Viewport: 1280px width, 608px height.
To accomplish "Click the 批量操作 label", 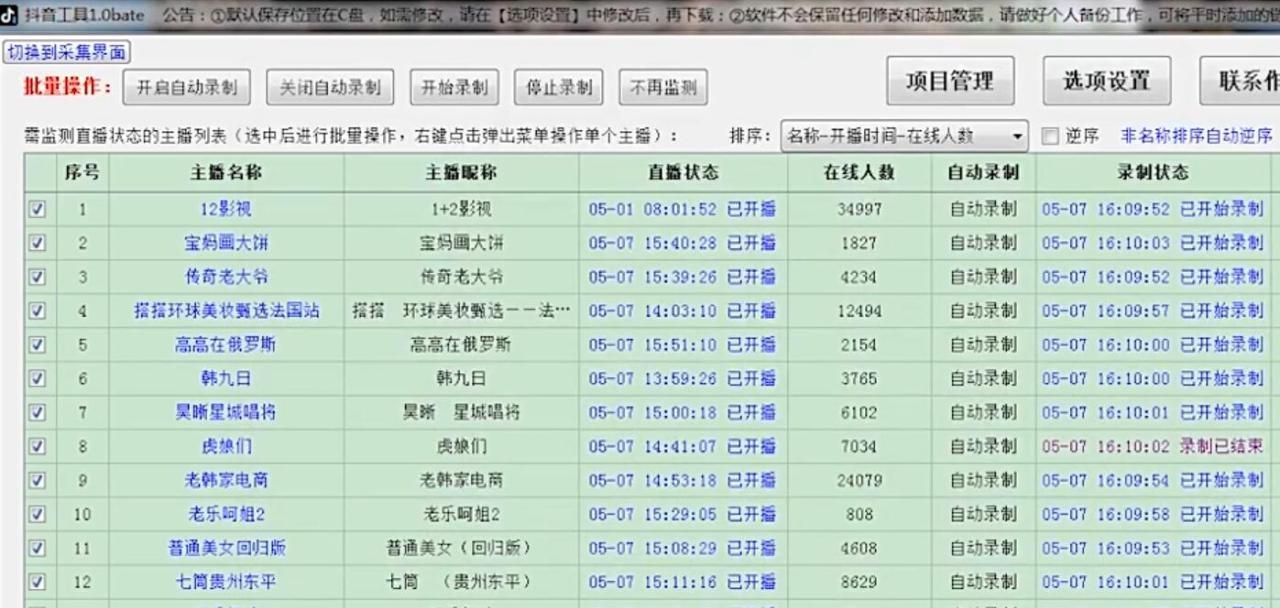I will click(x=68, y=87).
